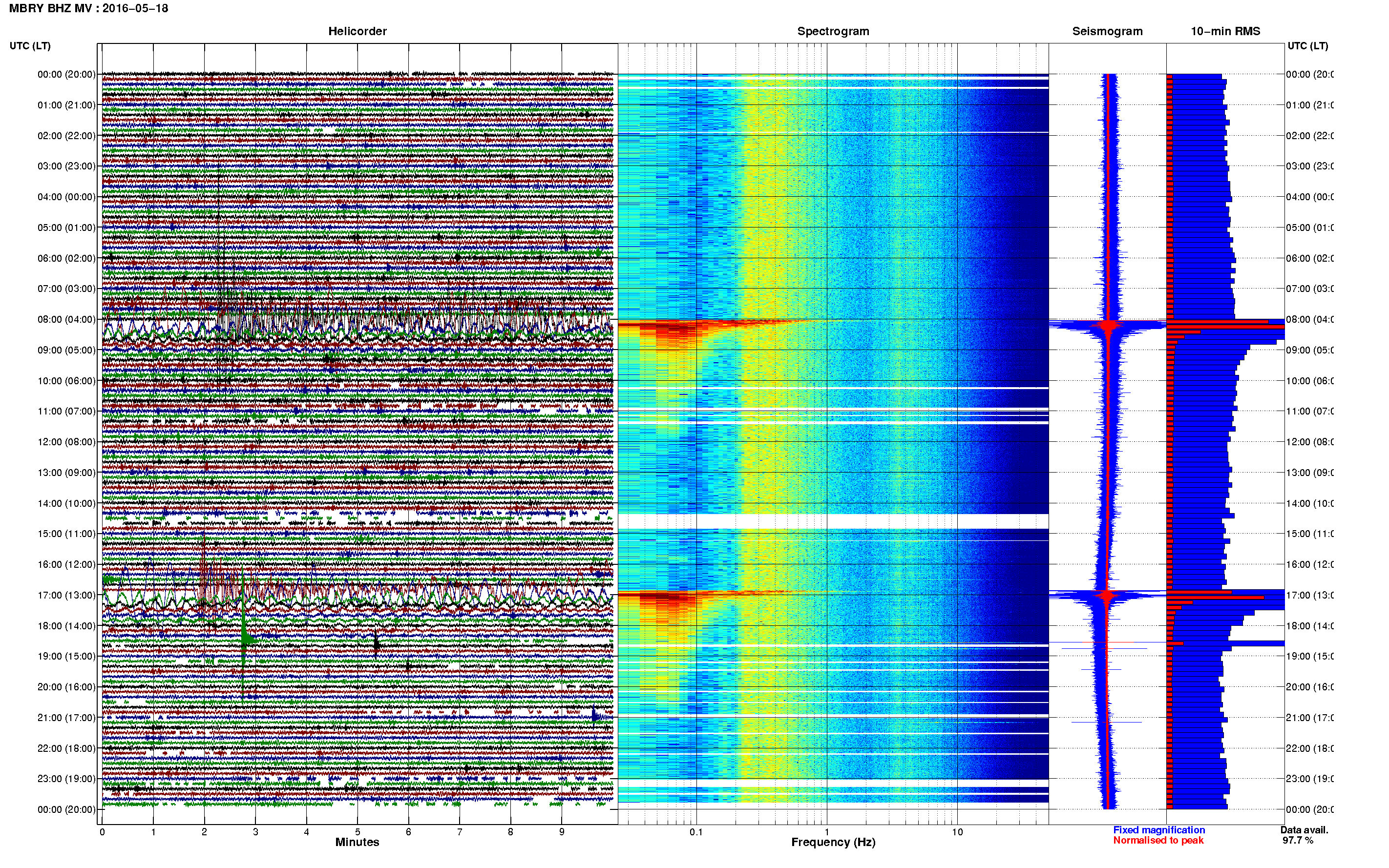Click the Data avail. label
This screenshot has height=868, width=1389.
coord(1304,830)
